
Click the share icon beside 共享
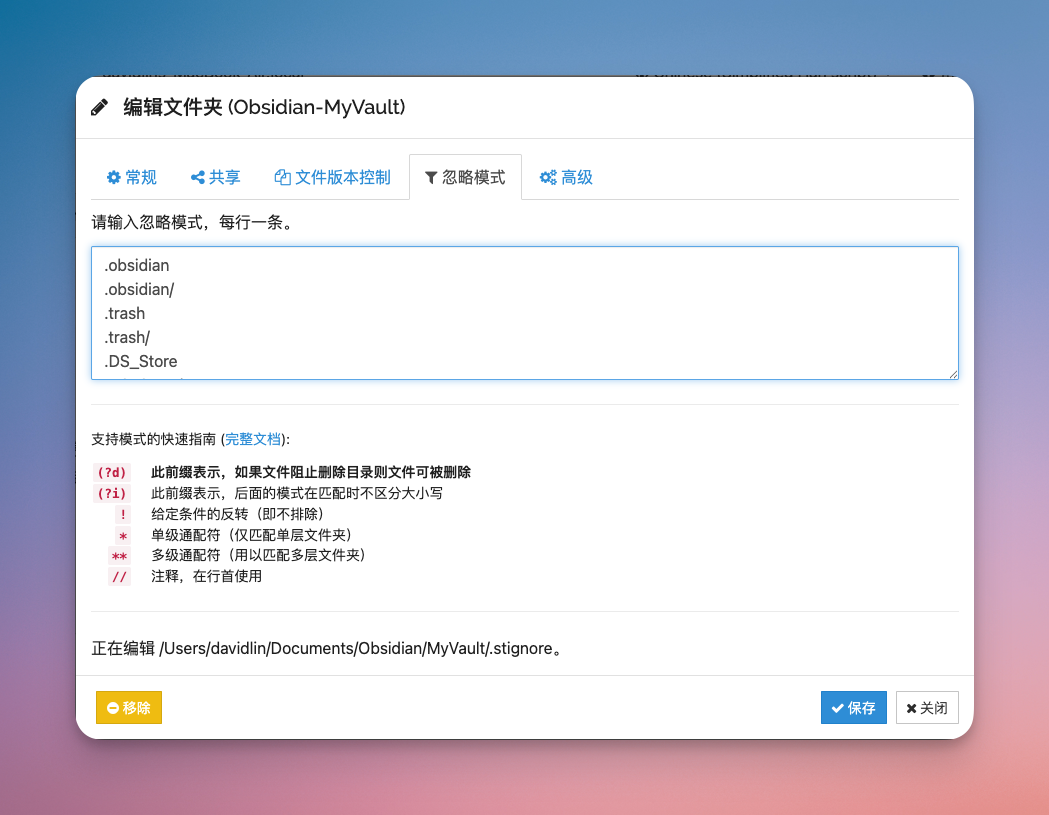(197, 177)
